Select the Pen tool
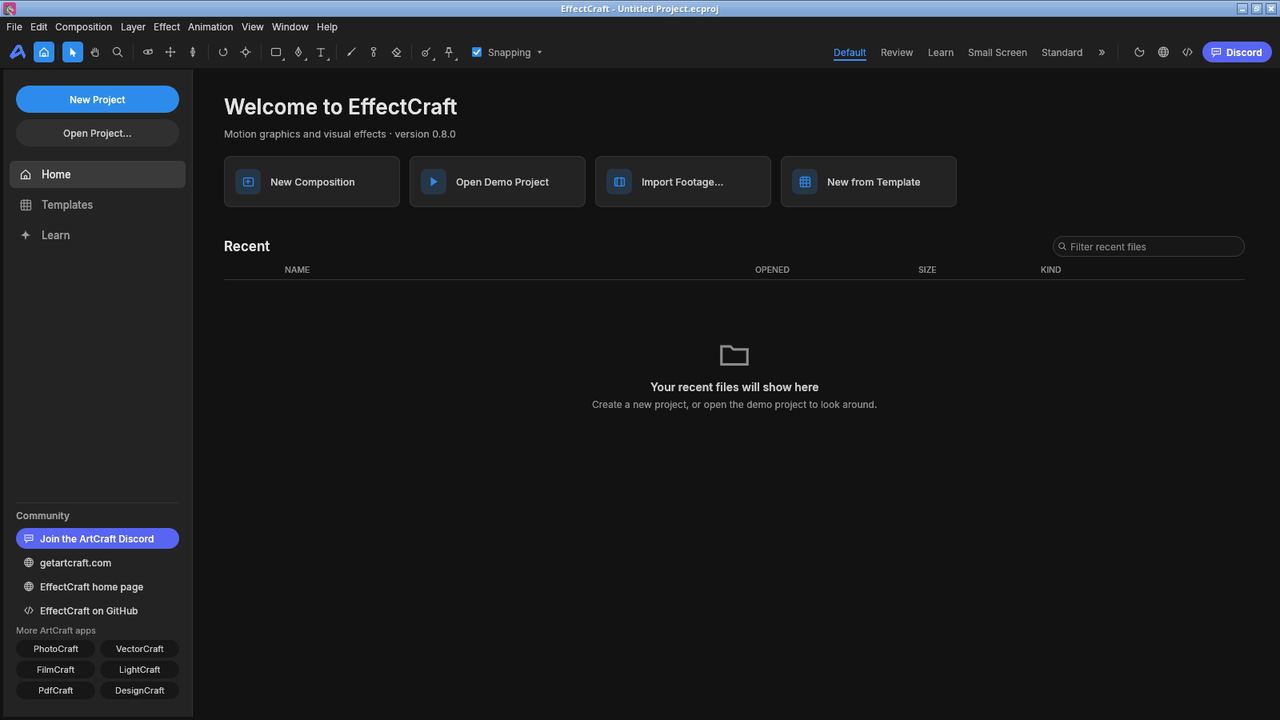 click(298, 52)
